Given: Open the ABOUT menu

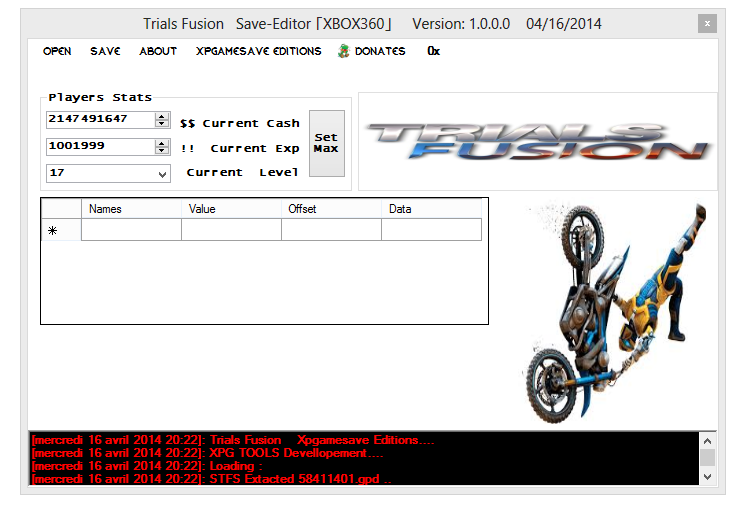Looking at the screenshot, I should coord(158,51).
